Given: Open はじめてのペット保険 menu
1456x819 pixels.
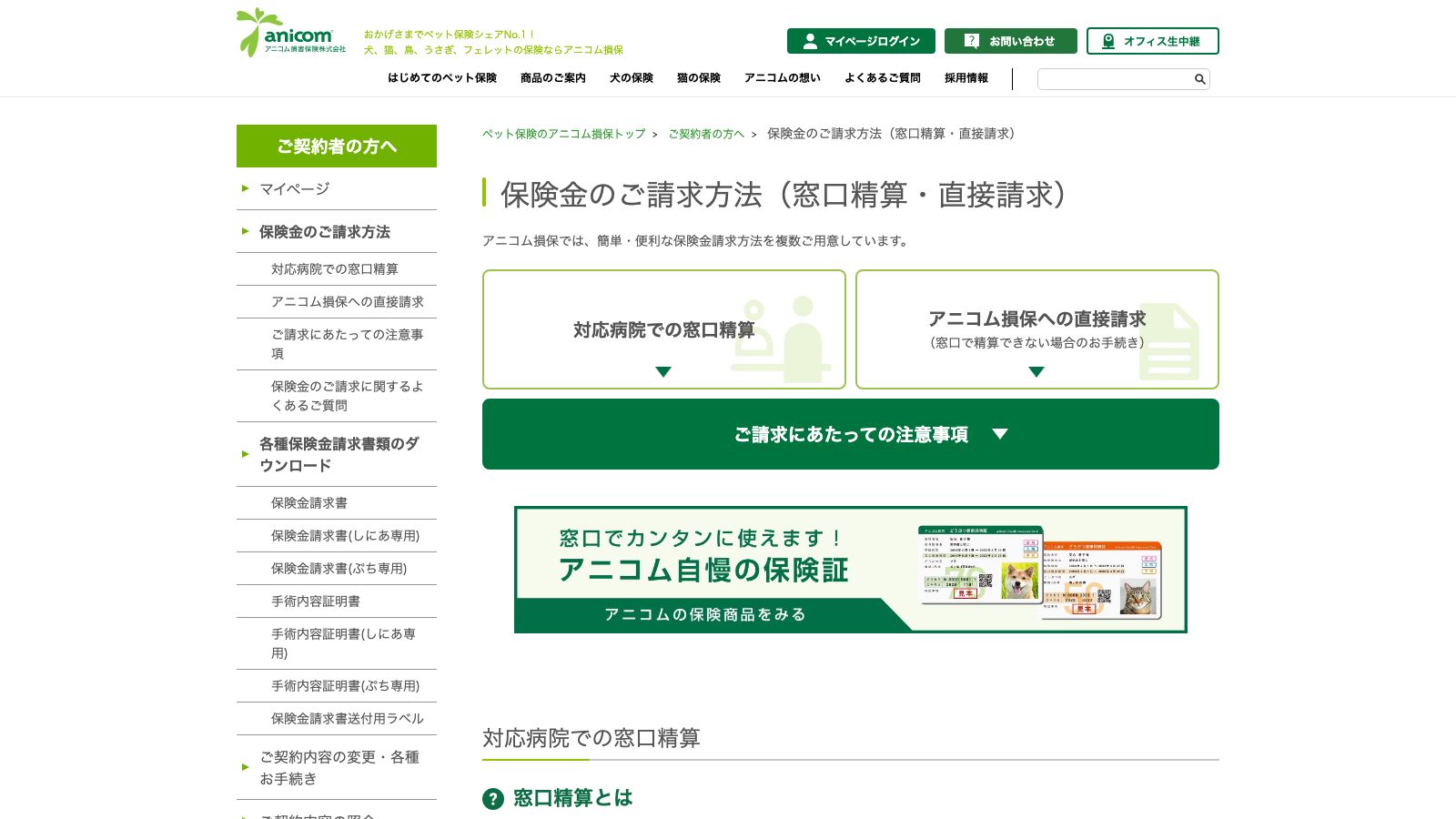Looking at the screenshot, I should click(x=442, y=78).
